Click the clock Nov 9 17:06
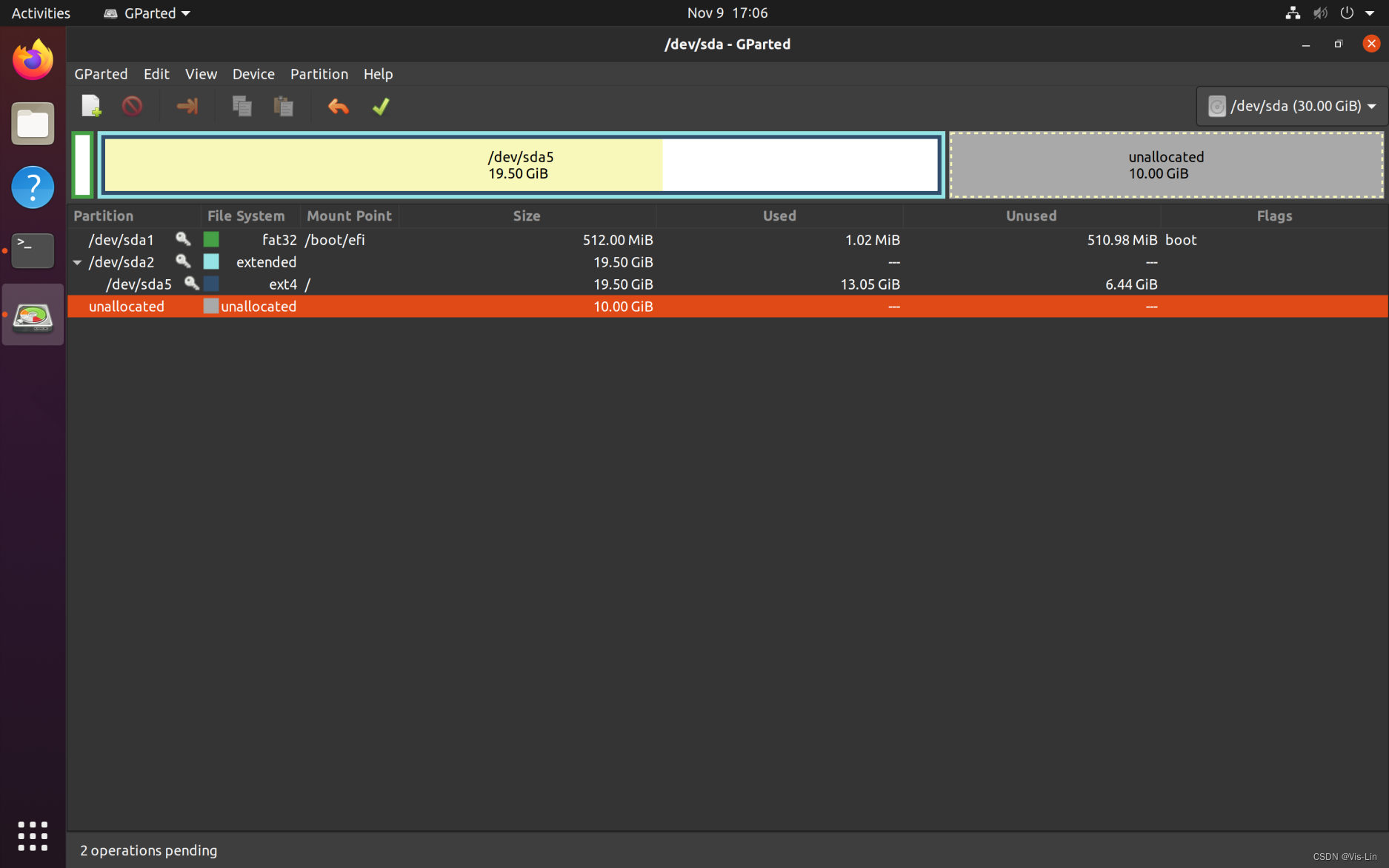The image size is (1389, 868). pos(727,13)
